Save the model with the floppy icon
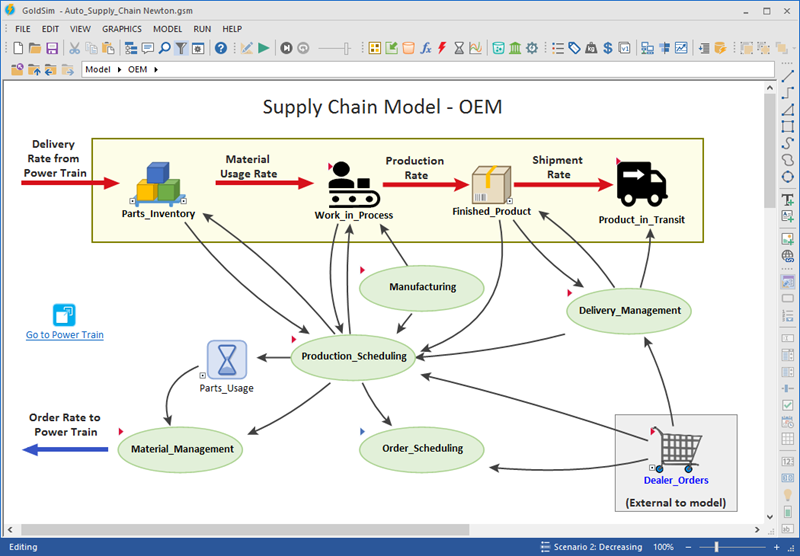The height and width of the screenshot is (556, 800). click(x=52, y=48)
